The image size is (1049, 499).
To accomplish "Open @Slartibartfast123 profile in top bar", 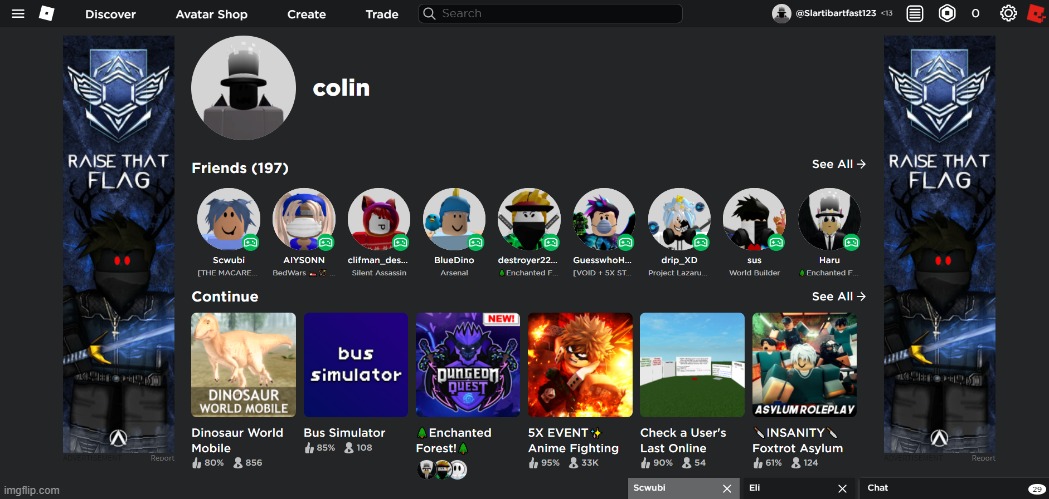I will [832, 13].
